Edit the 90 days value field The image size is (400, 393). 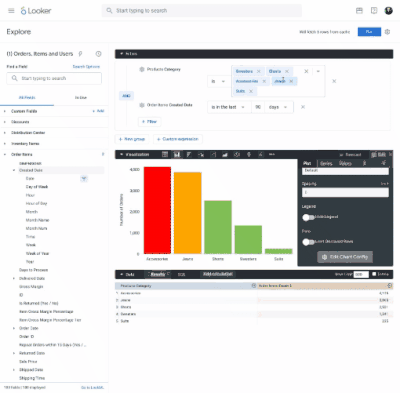pos(258,107)
